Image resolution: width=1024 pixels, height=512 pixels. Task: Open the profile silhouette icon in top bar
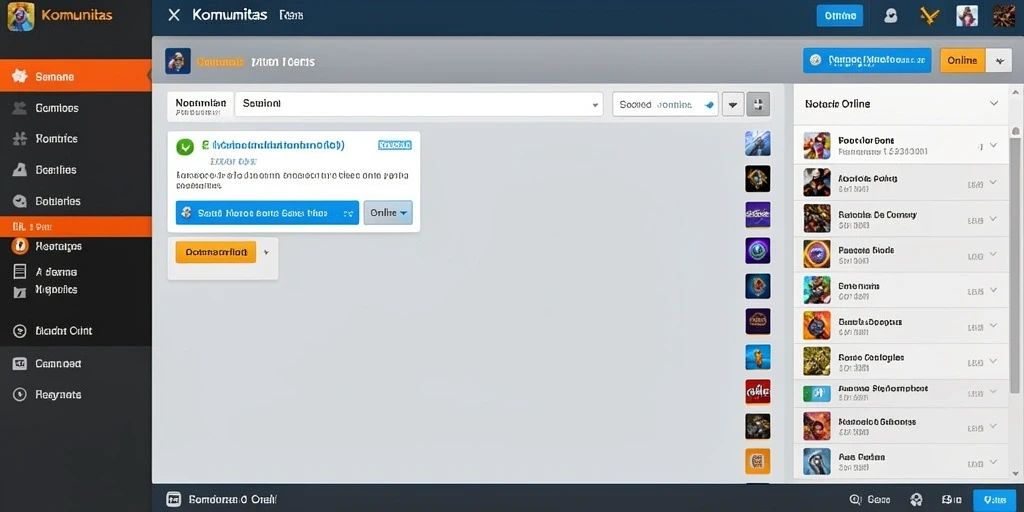click(x=890, y=16)
